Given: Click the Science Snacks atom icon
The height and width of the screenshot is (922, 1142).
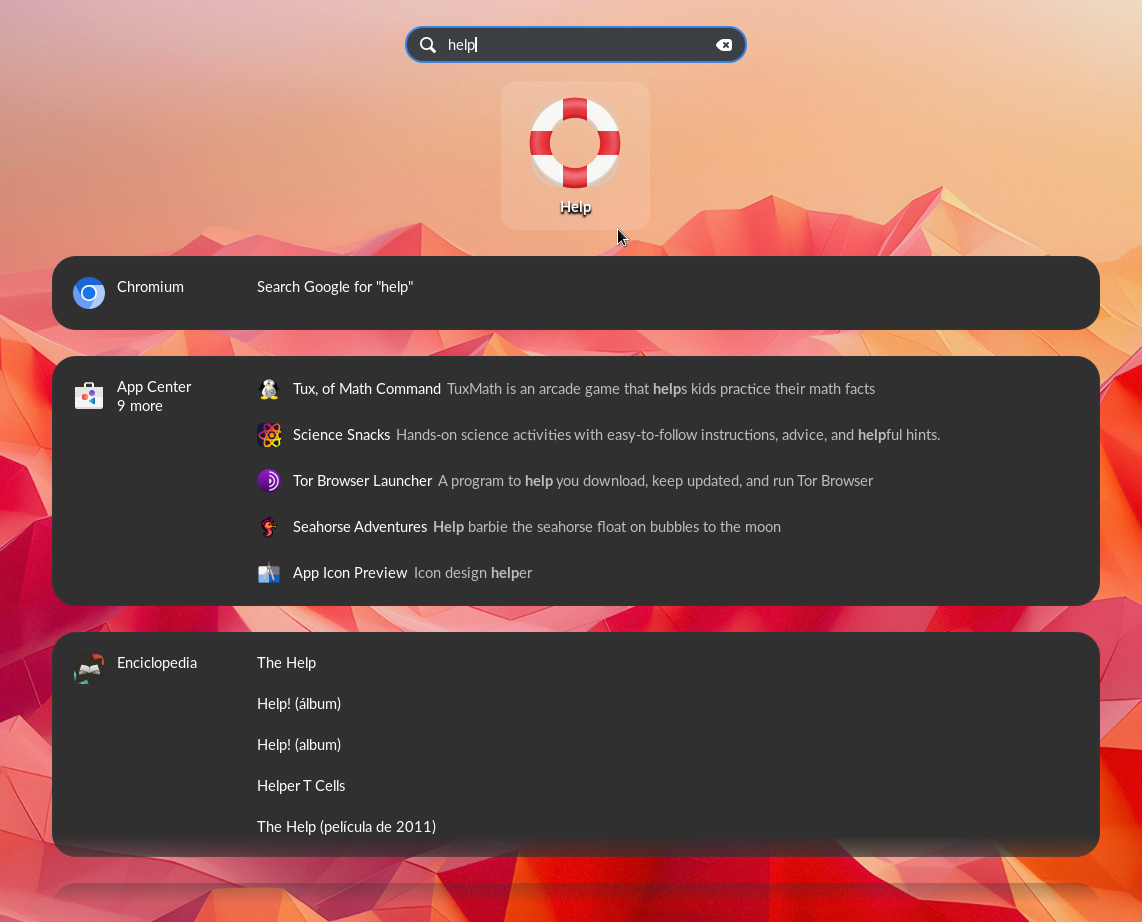Looking at the screenshot, I should (269, 435).
